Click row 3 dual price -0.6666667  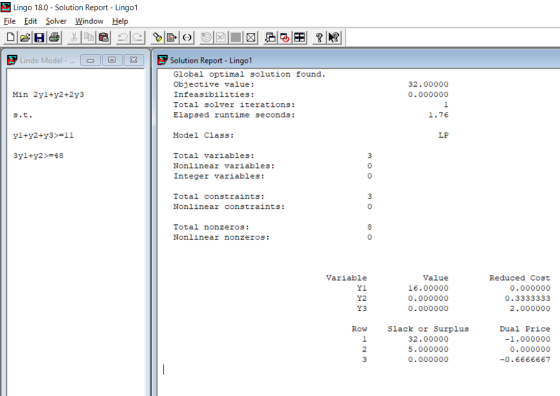(x=525, y=360)
